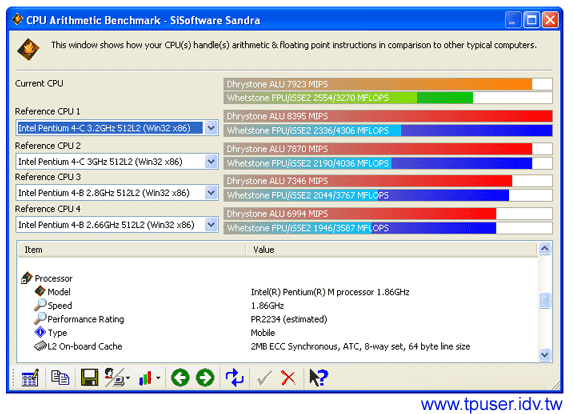The width and height of the screenshot is (574, 414).
Task: Click the Current CPU Dhrystone ALU bar
Action: pyautogui.click(x=388, y=84)
